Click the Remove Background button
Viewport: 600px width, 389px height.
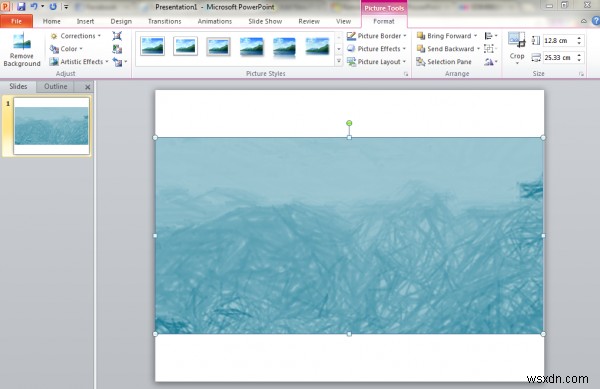(22, 50)
